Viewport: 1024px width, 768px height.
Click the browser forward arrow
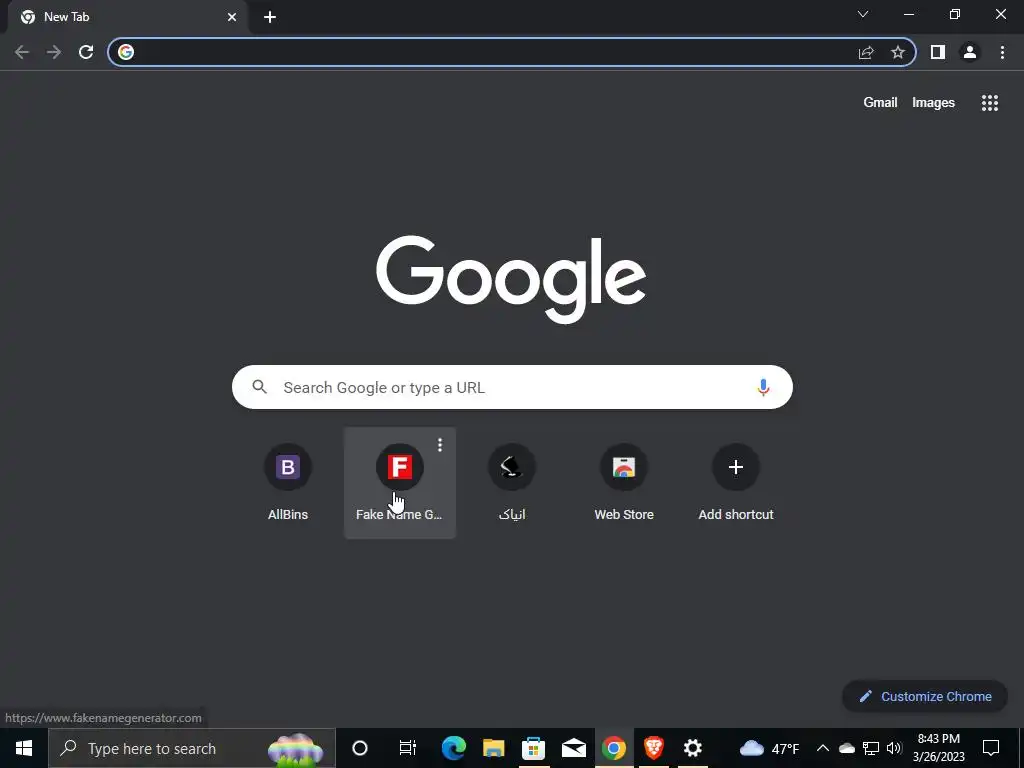tap(54, 52)
